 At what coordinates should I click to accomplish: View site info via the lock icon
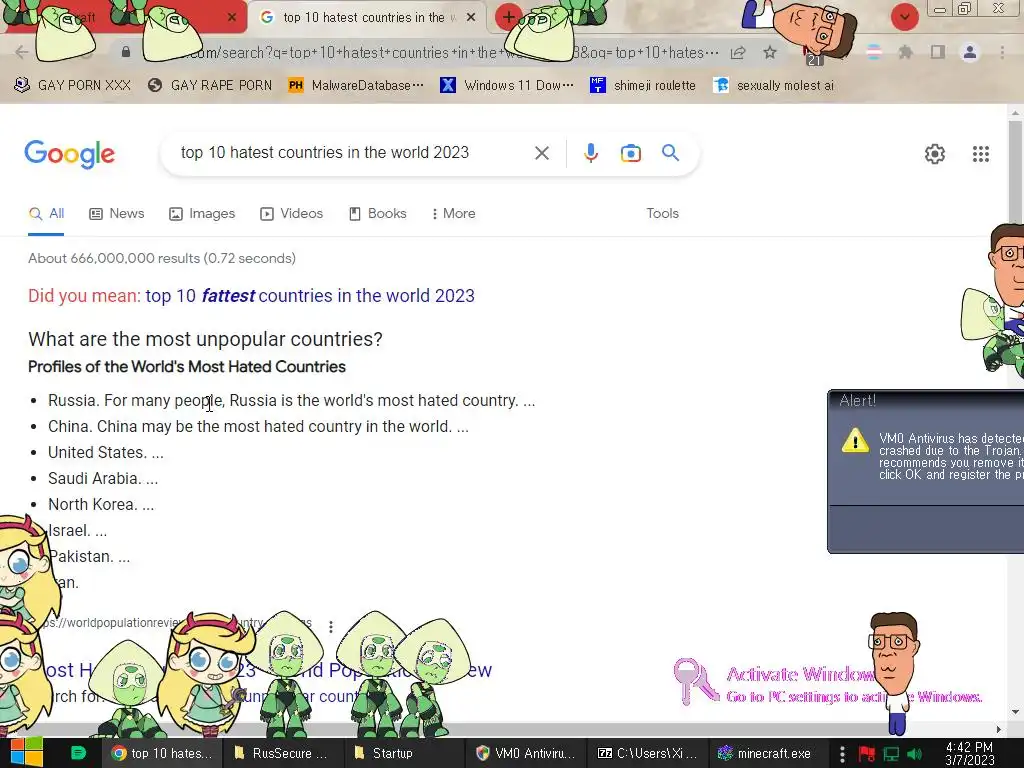[125, 52]
